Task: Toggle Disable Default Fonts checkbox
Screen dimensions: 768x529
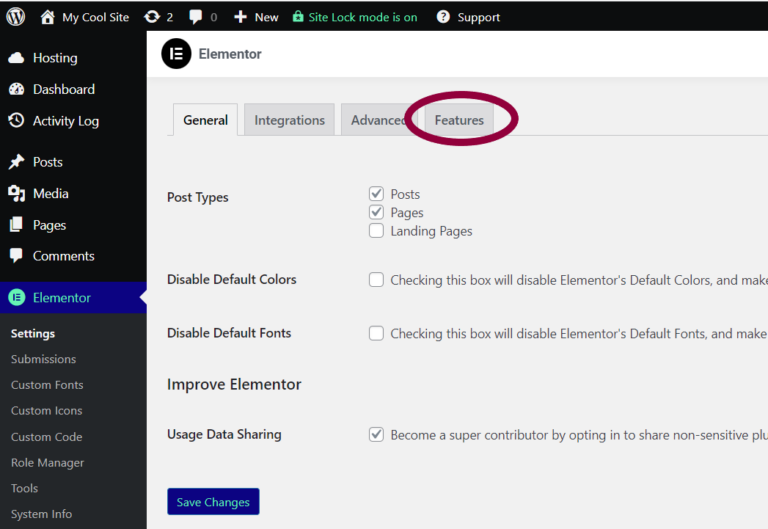Action: click(x=377, y=334)
